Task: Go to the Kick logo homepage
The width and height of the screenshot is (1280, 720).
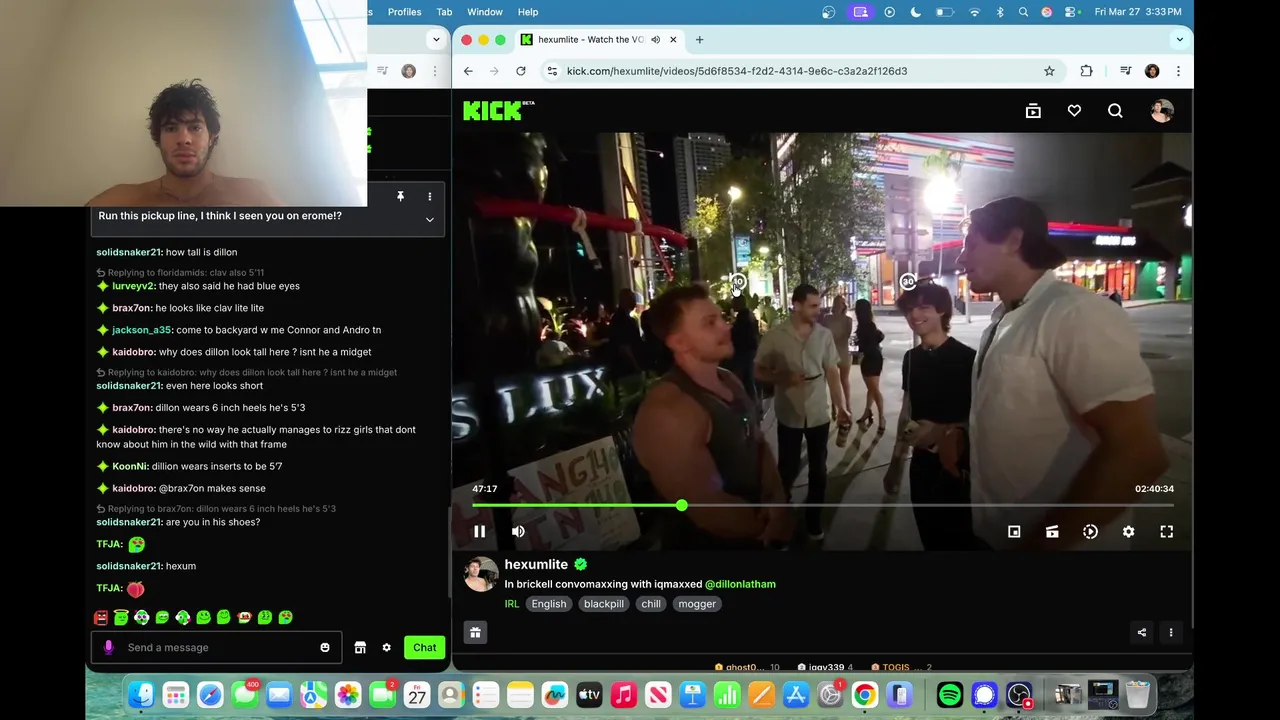Action: (498, 111)
